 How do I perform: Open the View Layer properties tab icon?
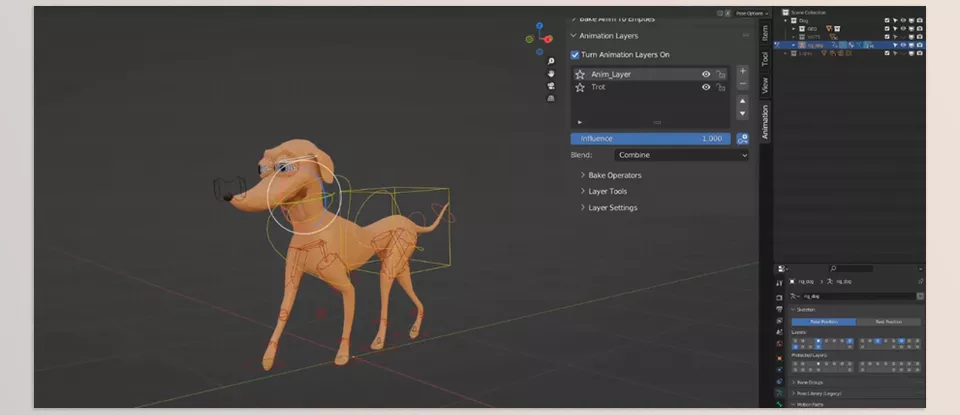pos(779,321)
